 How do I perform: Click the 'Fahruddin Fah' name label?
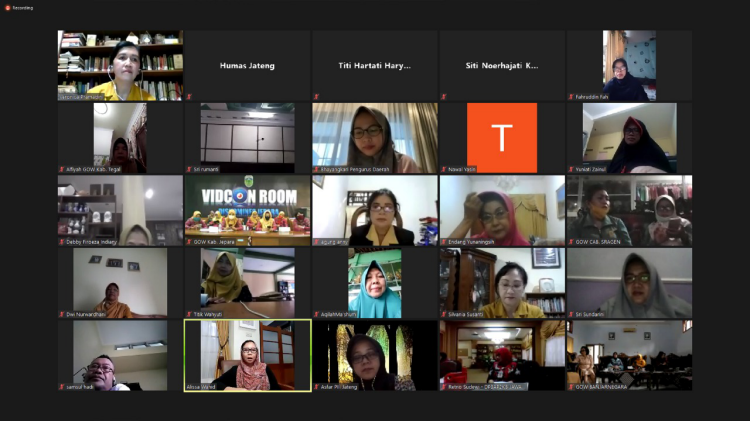(592, 97)
